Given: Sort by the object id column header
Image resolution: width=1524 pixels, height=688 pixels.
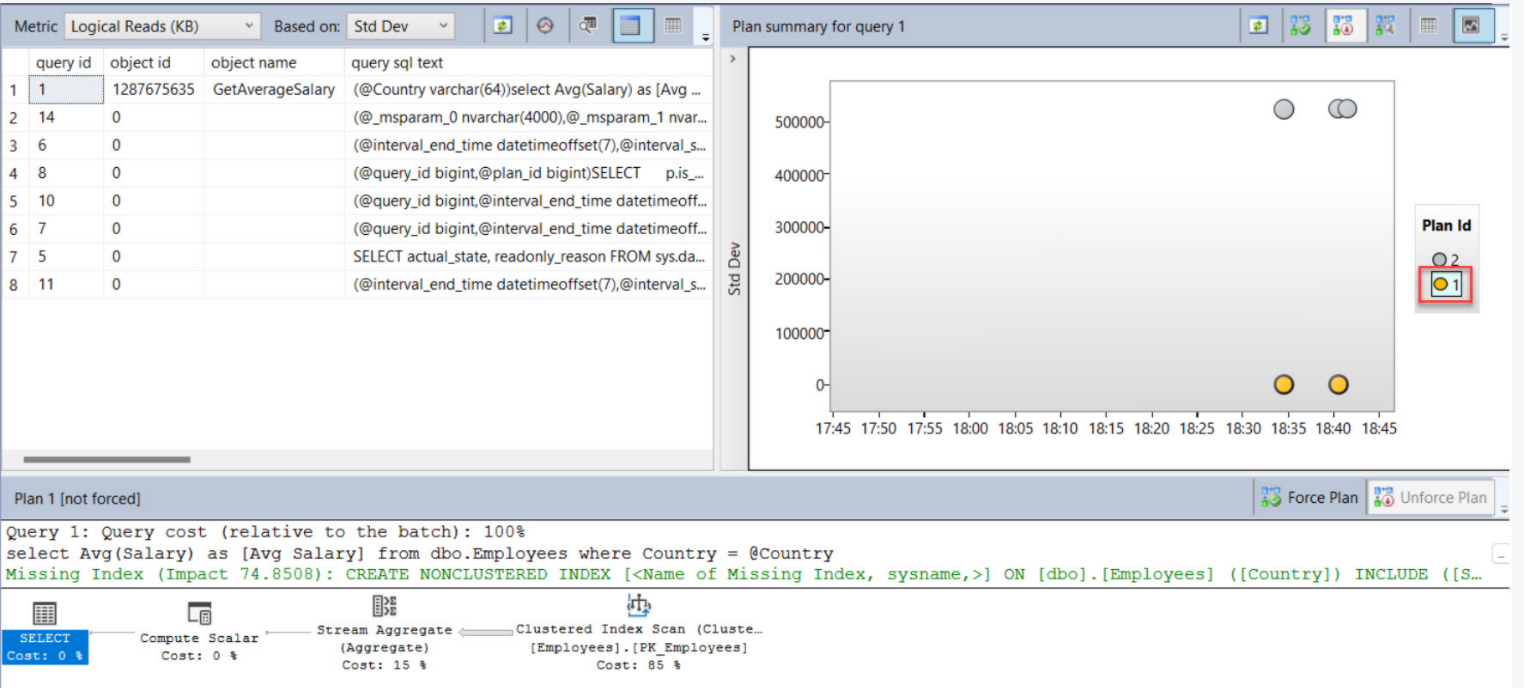Looking at the screenshot, I should click(140, 62).
